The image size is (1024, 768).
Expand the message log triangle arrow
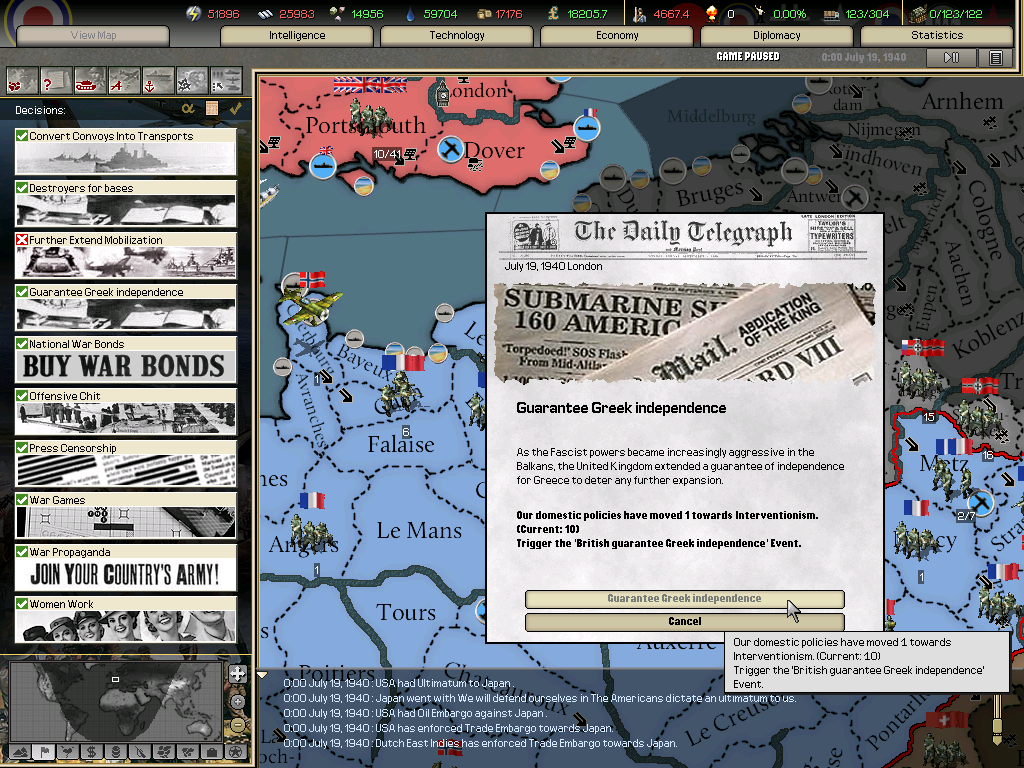point(263,675)
